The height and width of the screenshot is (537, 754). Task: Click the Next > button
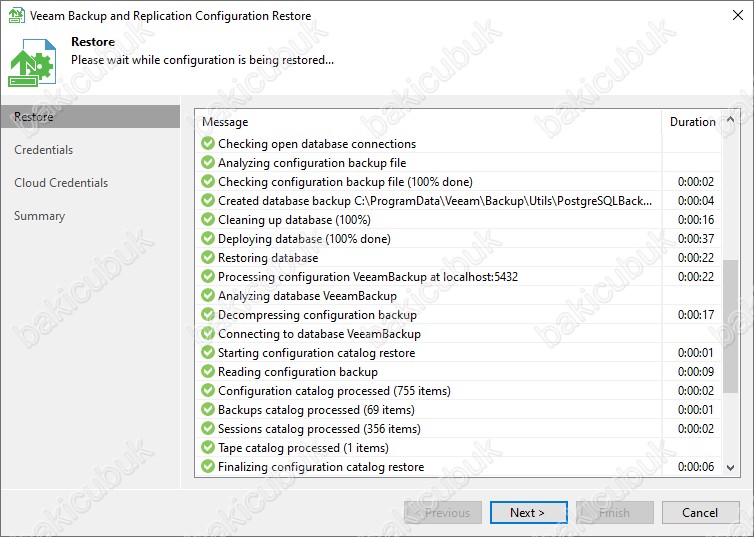tap(528, 512)
